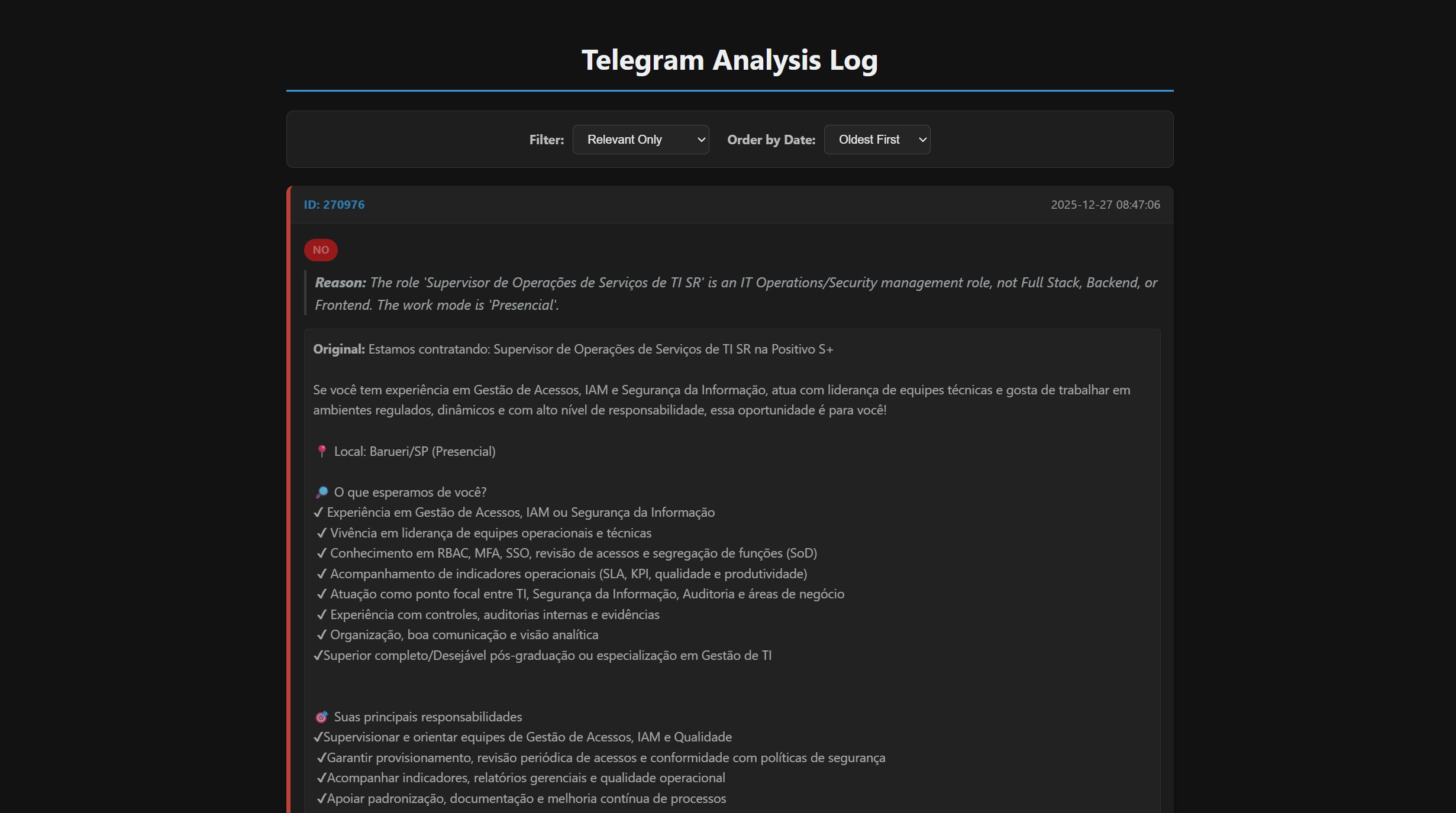
Task: Click the red NO badge
Action: 321,250
